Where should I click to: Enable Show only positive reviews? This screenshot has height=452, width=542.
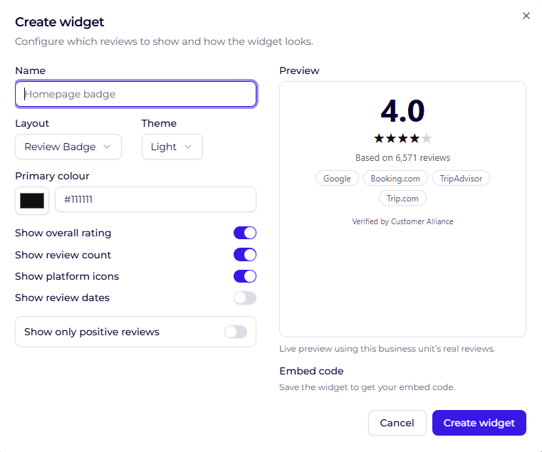tap(236, 332)
